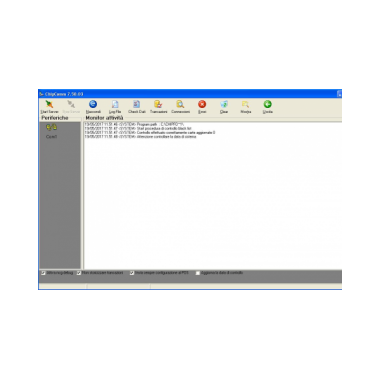The image size is (380, 380).
Task: Toggle the Non stoccare transazioni checkbox
Action: (x=79, y=273)
